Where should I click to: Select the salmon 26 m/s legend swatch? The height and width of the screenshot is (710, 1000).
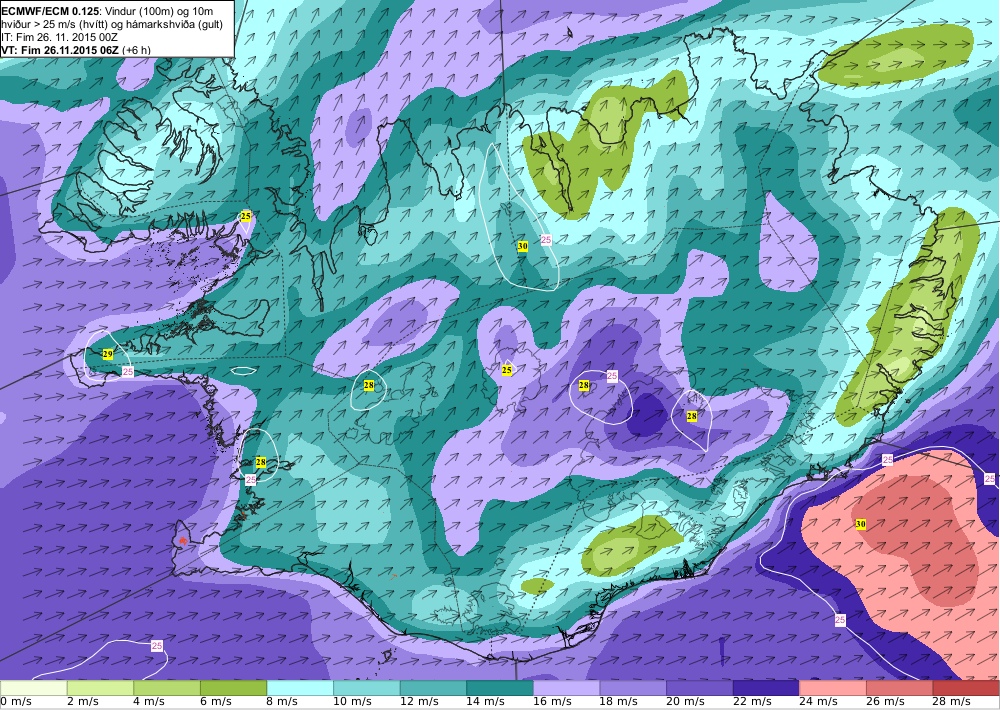pos(900,688)
